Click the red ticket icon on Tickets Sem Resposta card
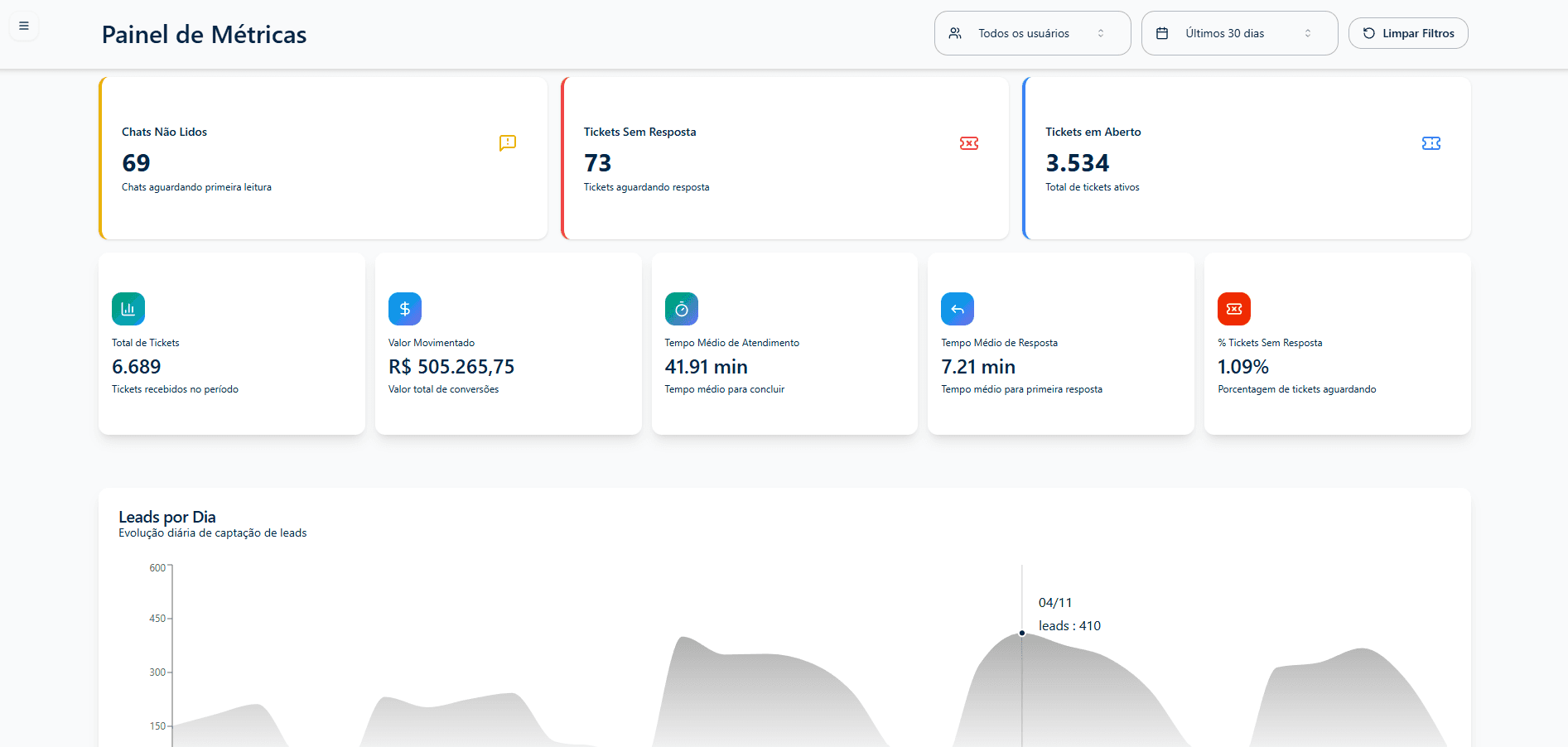The height and width of the screenshot is (747, 1568). pos(969,143)
